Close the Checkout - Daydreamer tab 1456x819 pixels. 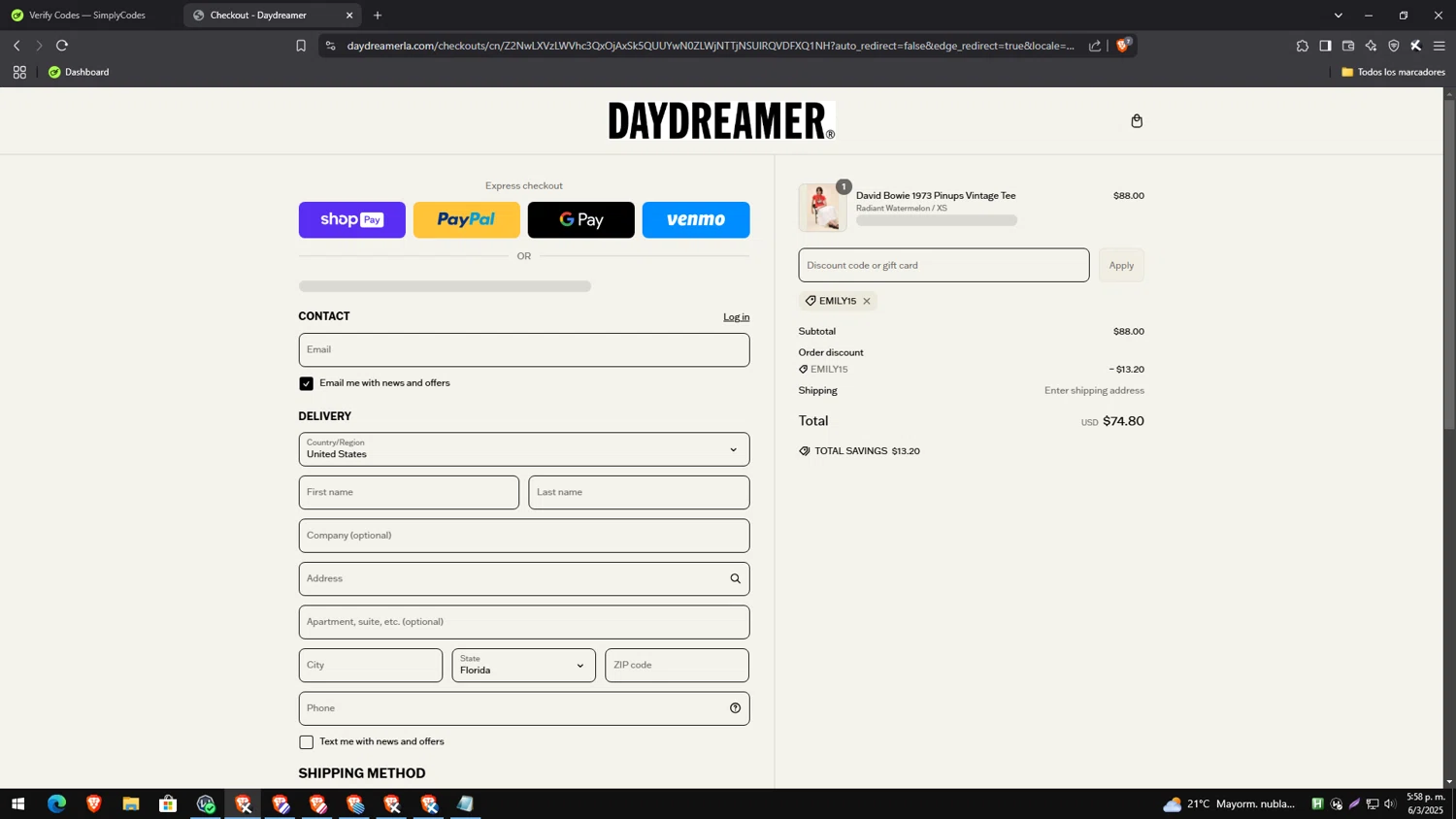pyautogui.click(x=349, y=16)
